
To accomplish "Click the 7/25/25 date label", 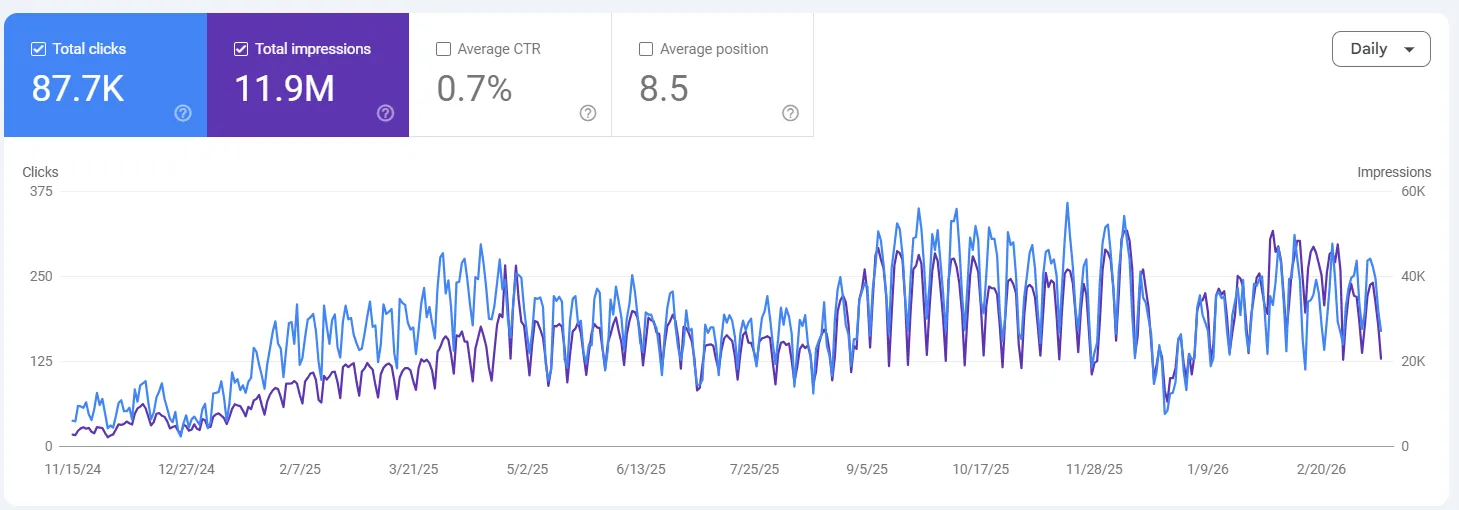I will click(755, 468).
